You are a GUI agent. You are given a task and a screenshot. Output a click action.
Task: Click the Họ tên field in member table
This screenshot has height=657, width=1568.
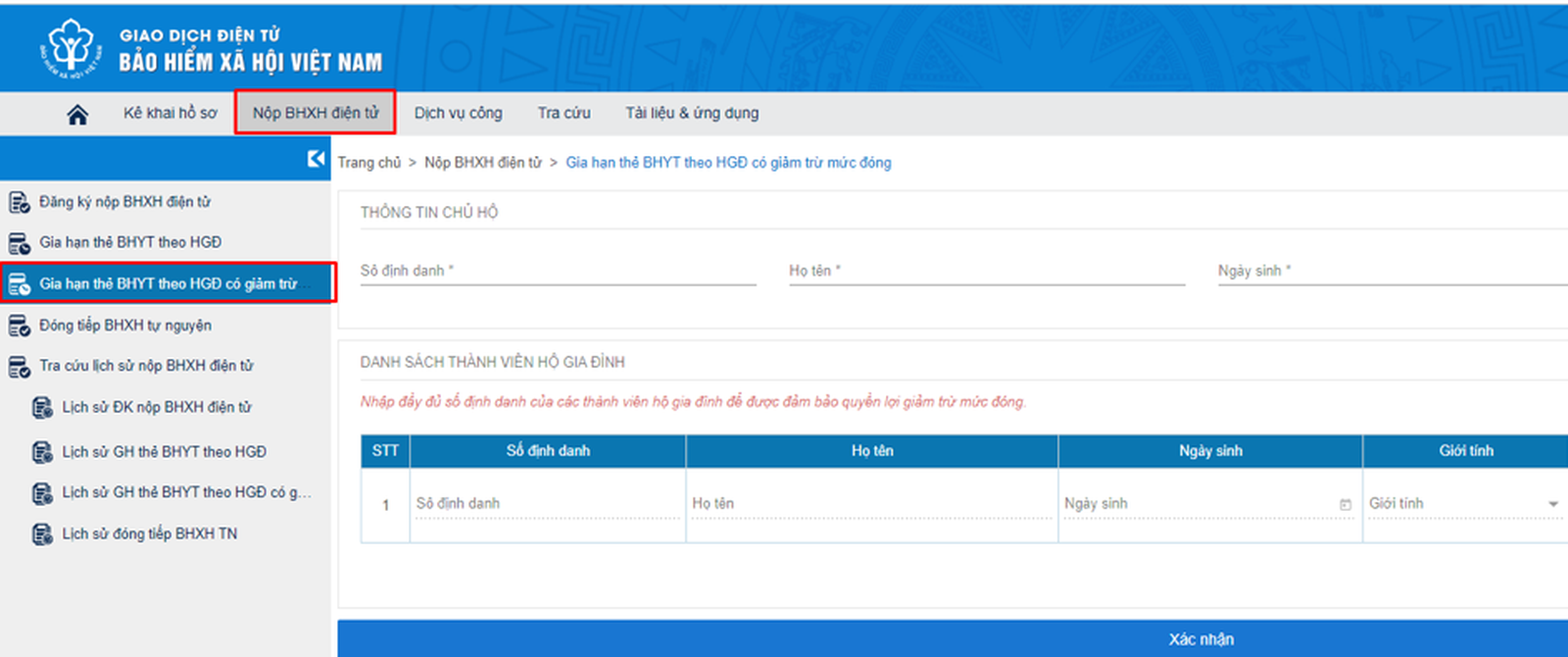coord(871,504)
